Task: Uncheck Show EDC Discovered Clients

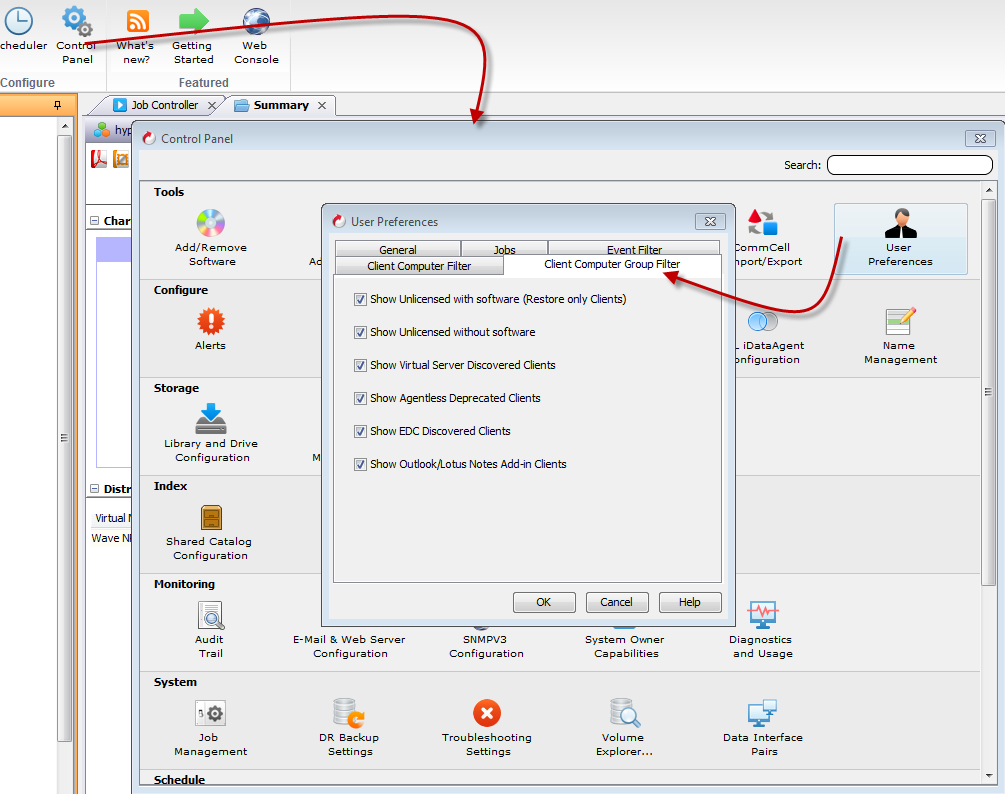Action: tap(361, 431)
